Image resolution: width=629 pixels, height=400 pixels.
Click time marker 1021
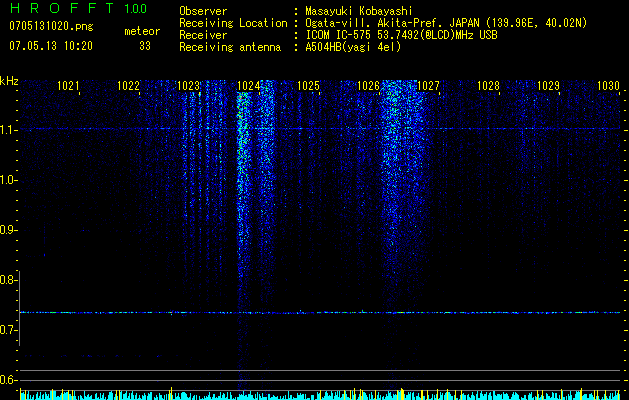tap(68, 86)
